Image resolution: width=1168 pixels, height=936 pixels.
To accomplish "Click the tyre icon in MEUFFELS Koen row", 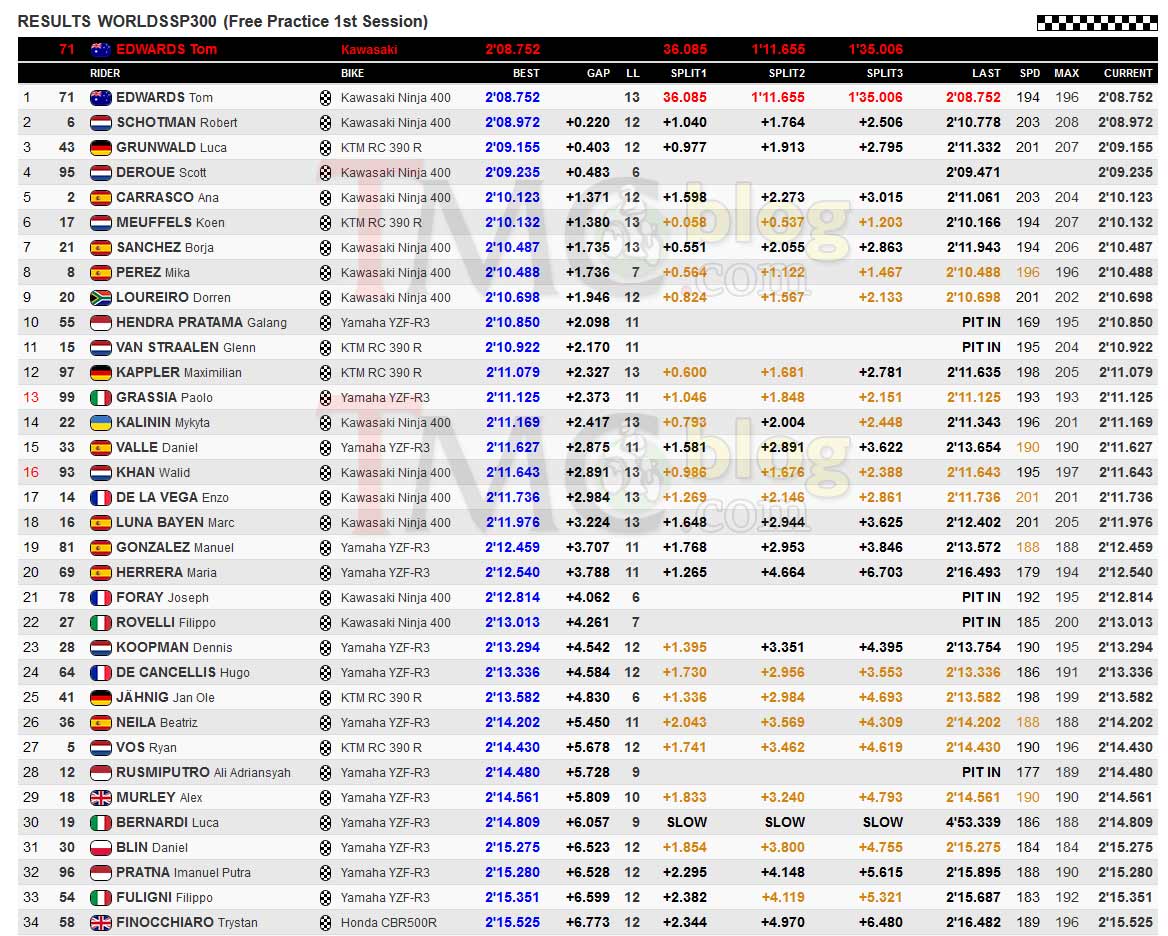I will (x=326, y=223).
